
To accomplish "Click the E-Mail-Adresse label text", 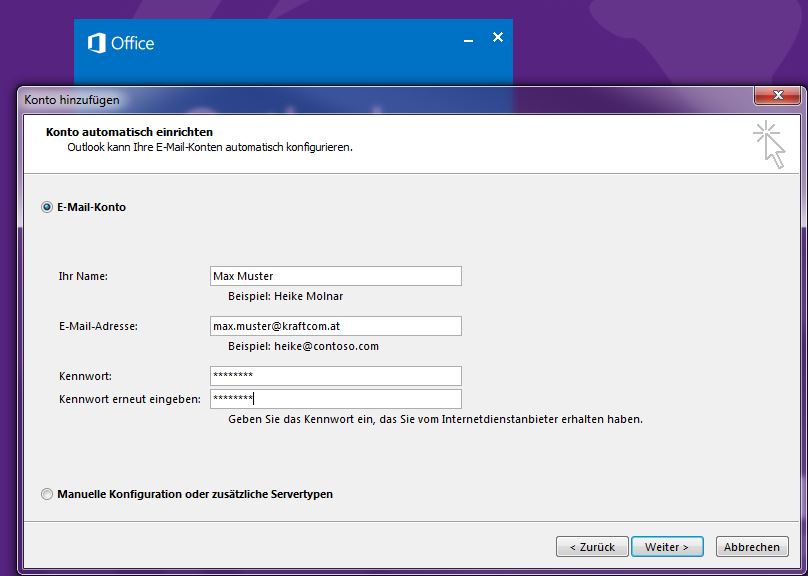I will tap(98, 326).
